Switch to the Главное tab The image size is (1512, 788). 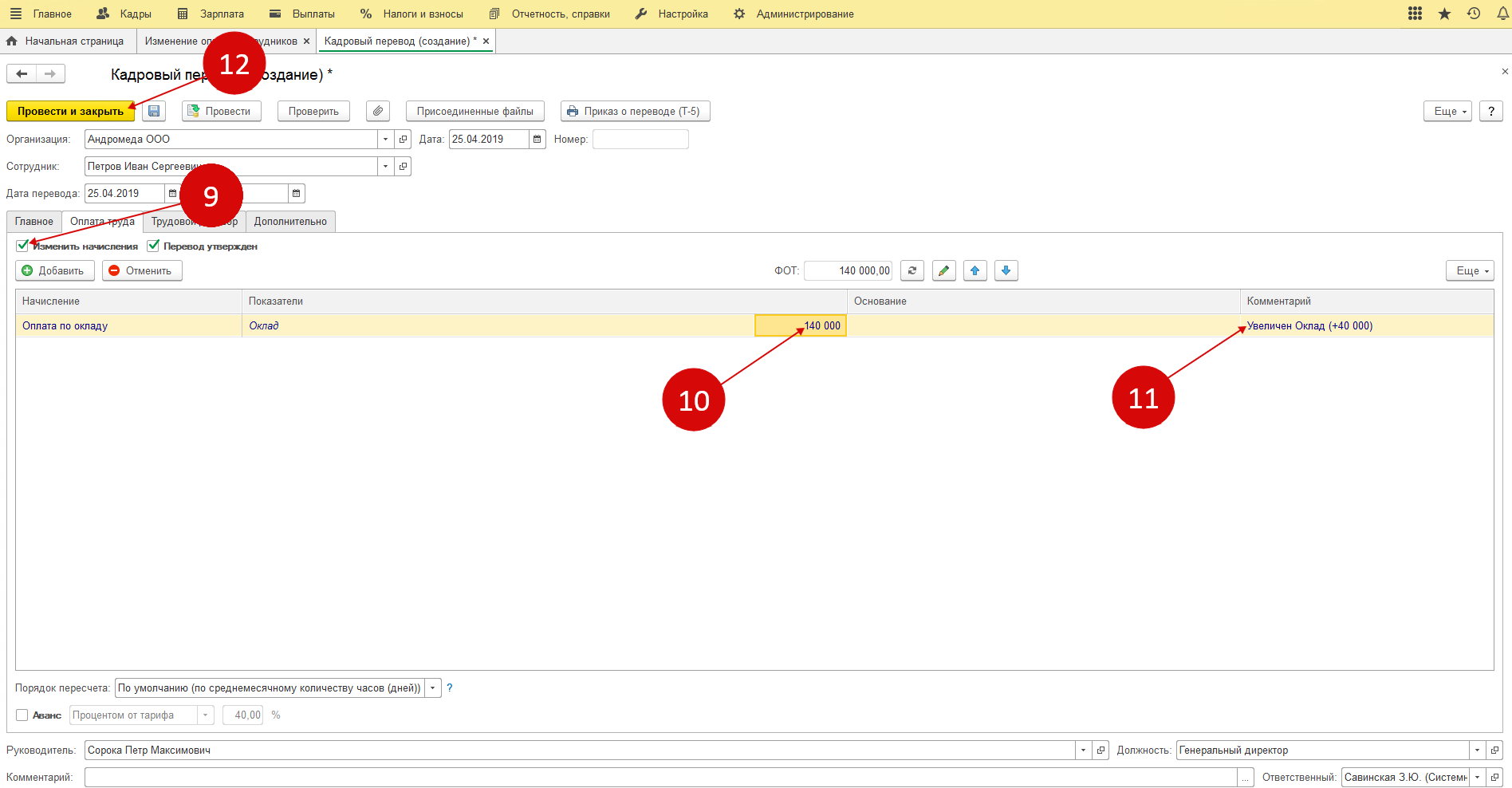[34, 221]
